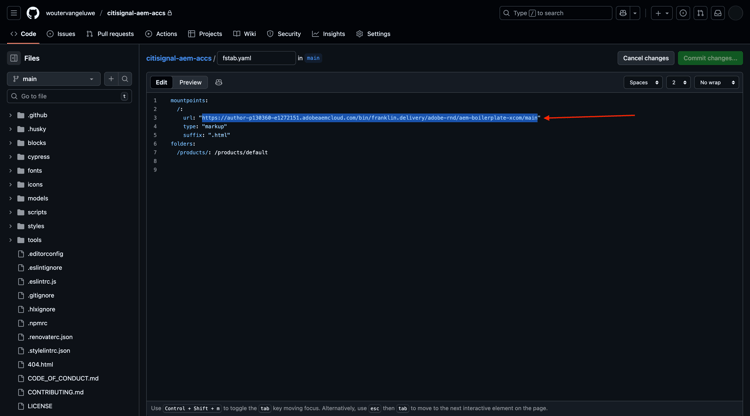Open the 404.html file

pyautogui.click(x=40, y=364)
